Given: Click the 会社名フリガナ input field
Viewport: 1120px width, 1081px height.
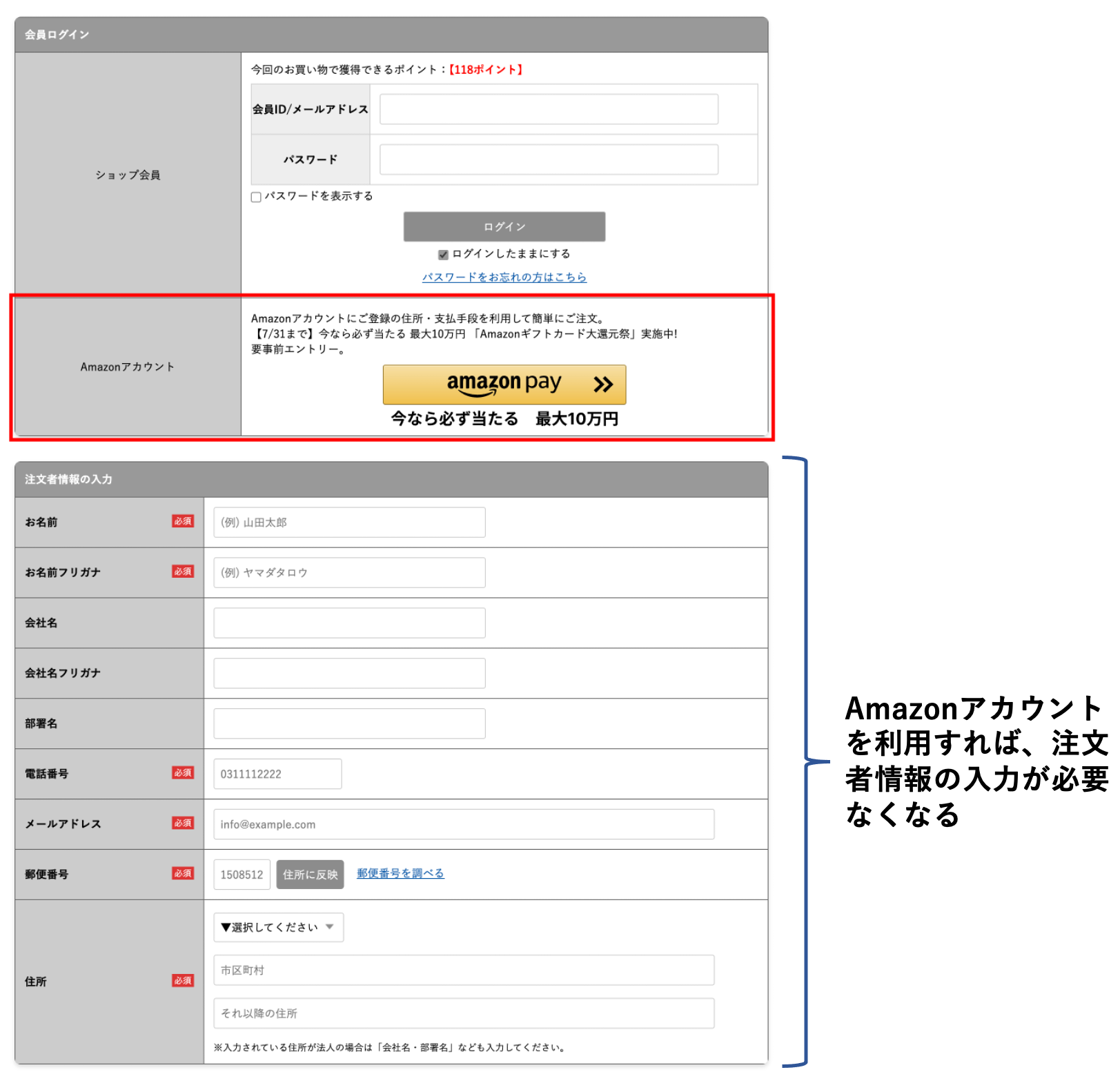Looking at the screenshot, I should [x=349, y=673].
